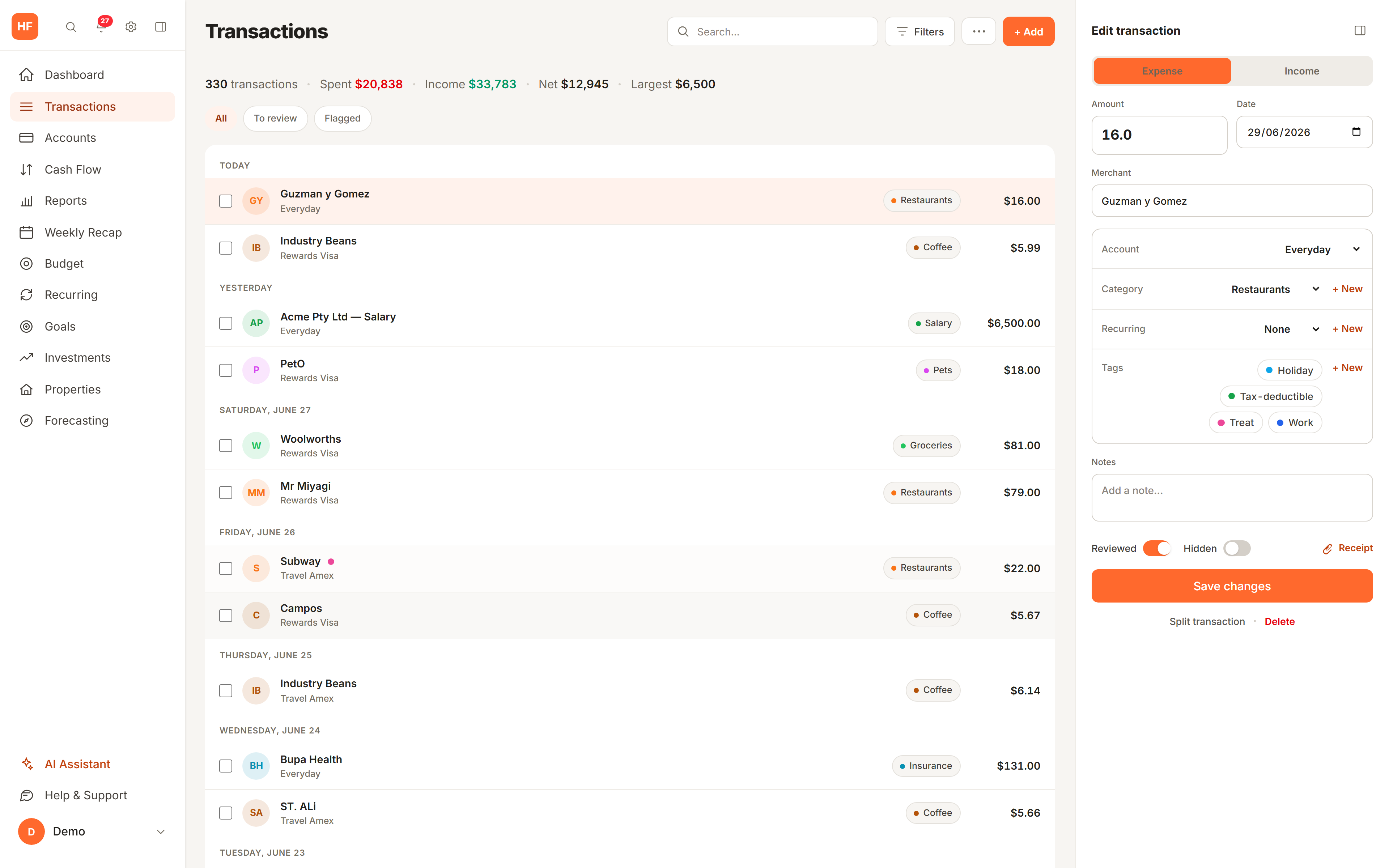Click the GY avatar for Guzman y Gomez
Screen dimensions: 1389x868
(x=256, y=201)
